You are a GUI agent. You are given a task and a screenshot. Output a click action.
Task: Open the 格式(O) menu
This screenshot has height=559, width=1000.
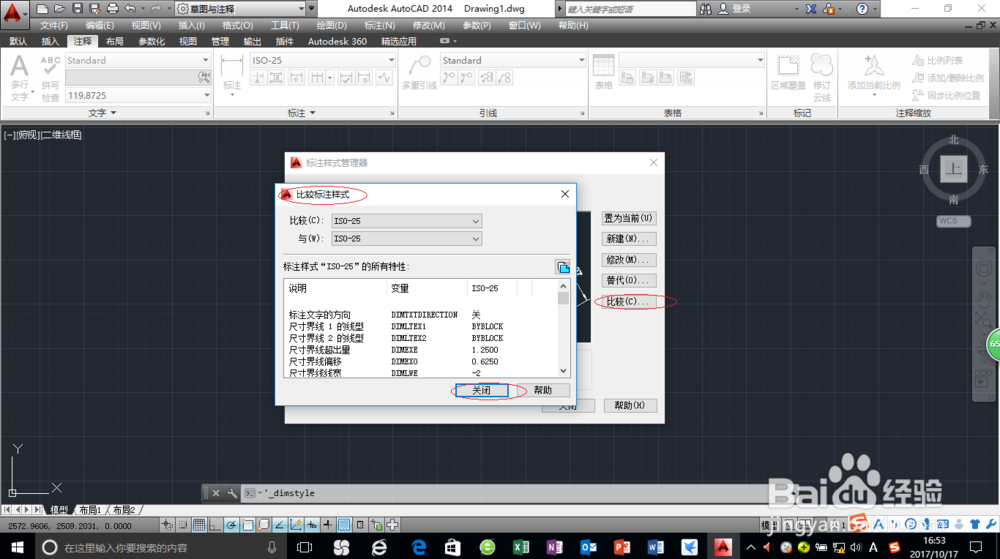[x=237, y=25]
